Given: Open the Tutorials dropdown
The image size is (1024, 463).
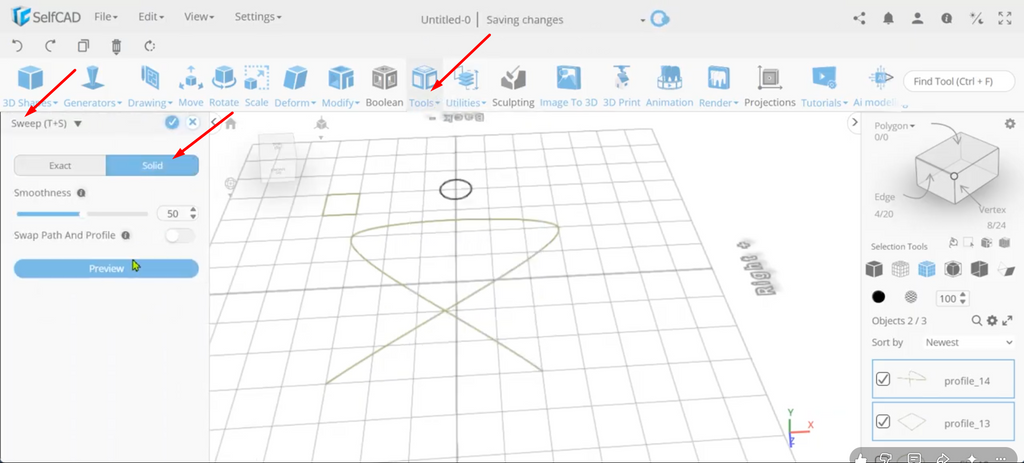Looking at the screenshot, I should point(825,85).
